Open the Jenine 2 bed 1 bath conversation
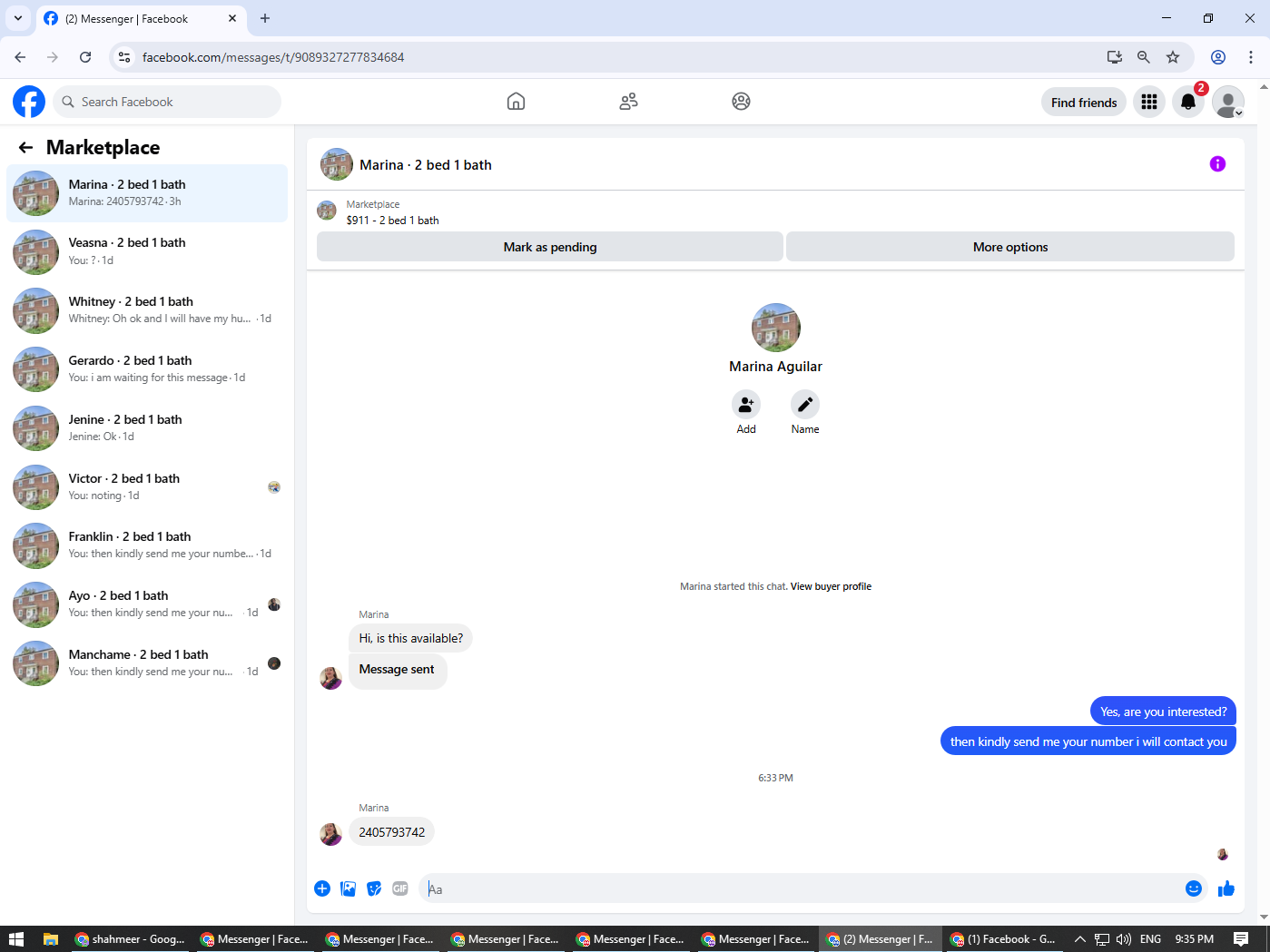1270x952 pixels. 147,428
